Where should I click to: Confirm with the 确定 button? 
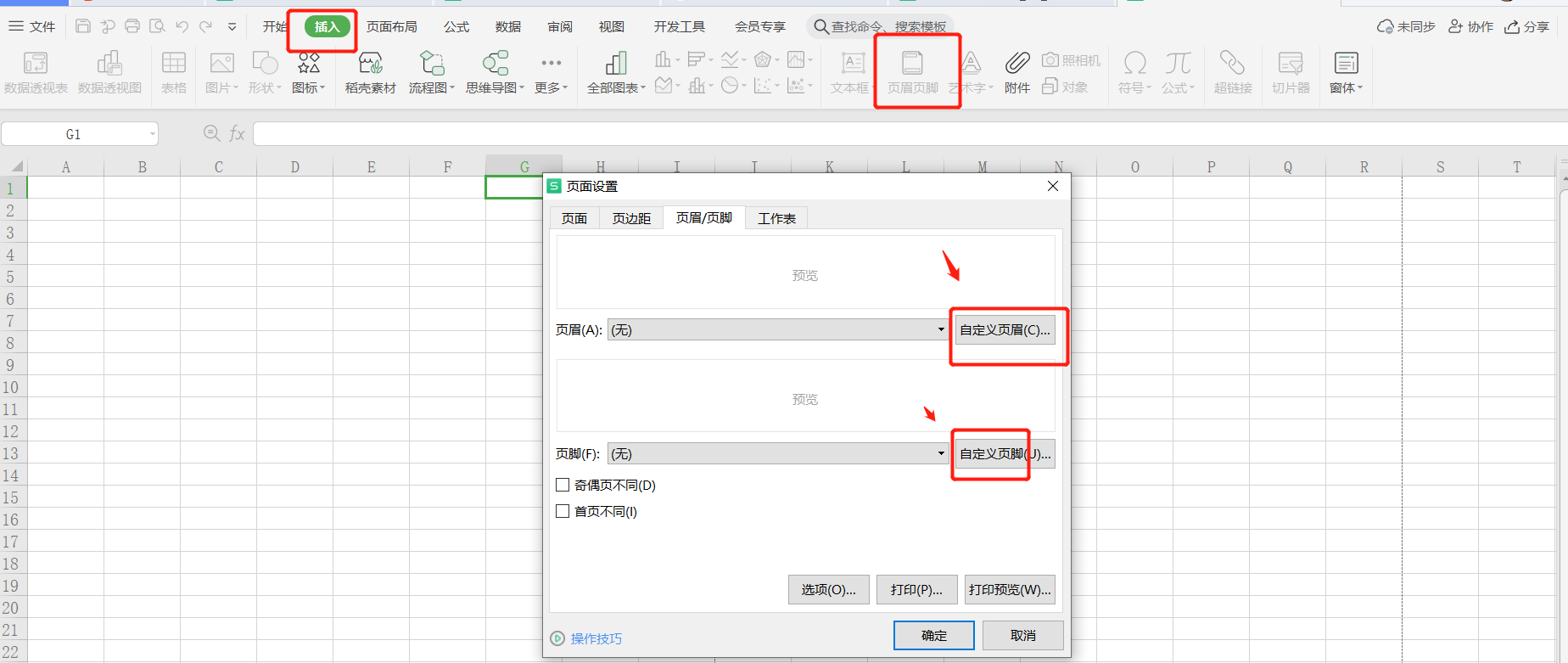click(x=934, y=635)
